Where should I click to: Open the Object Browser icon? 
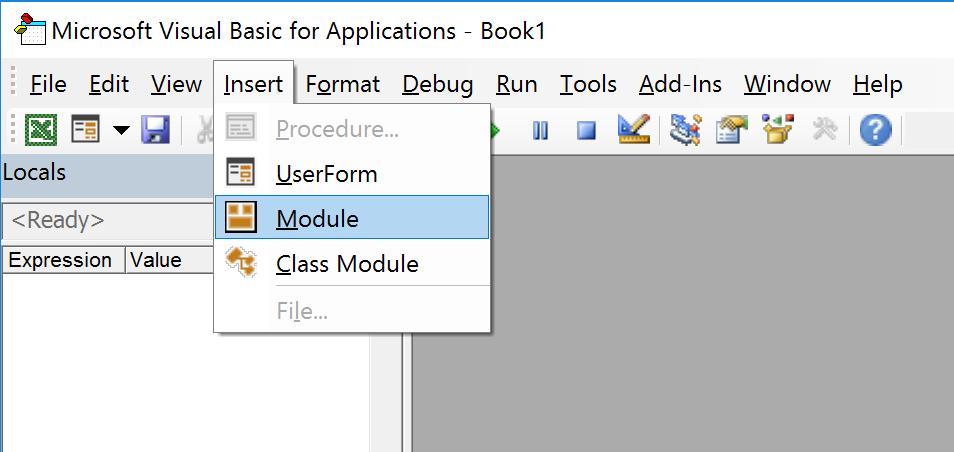pyautogui.click(x=778, y=130)
